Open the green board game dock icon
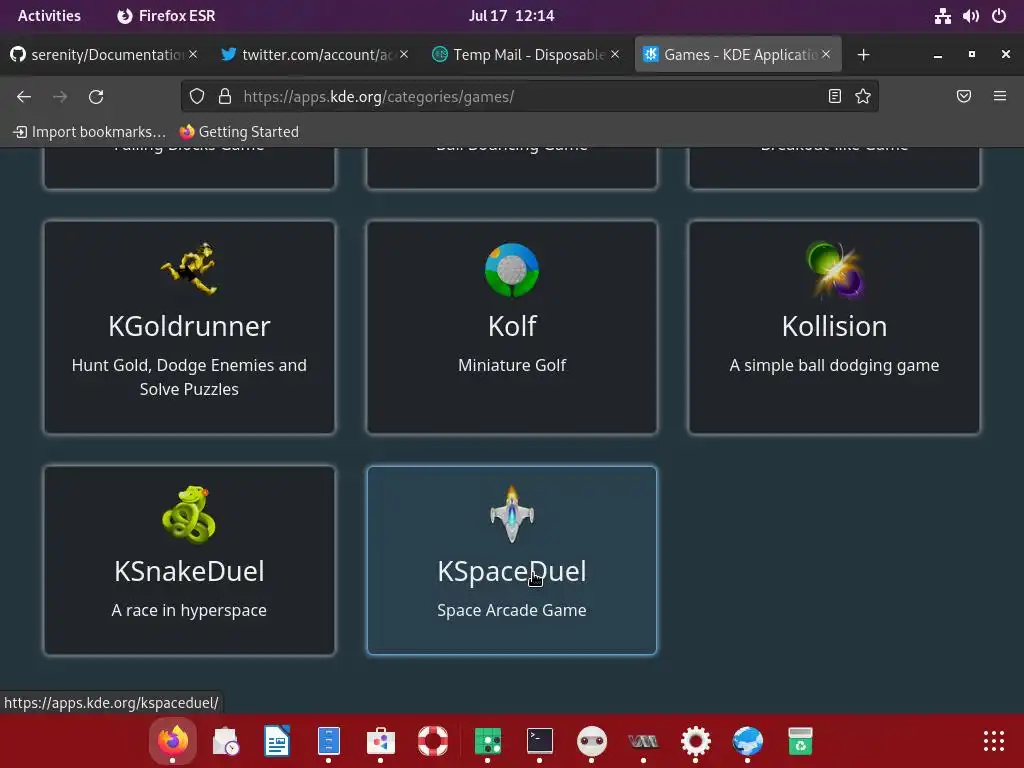The width and height of the screenshot is (1024, 768). (x=488, y=741)
